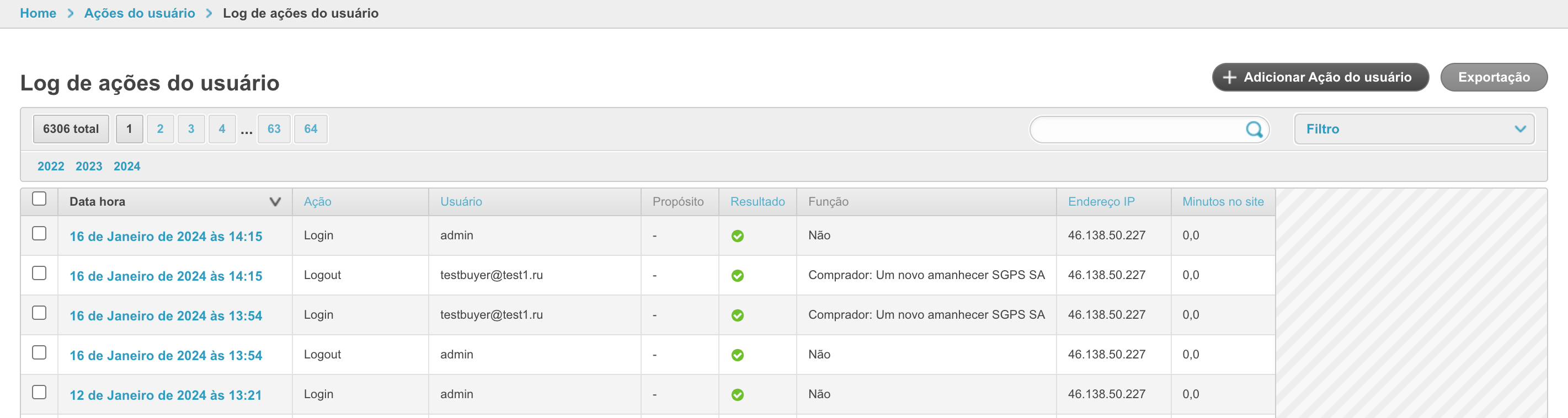This screenshot has height=418, width=1568.
Task: Click into the search text field
Action: 1135,129
